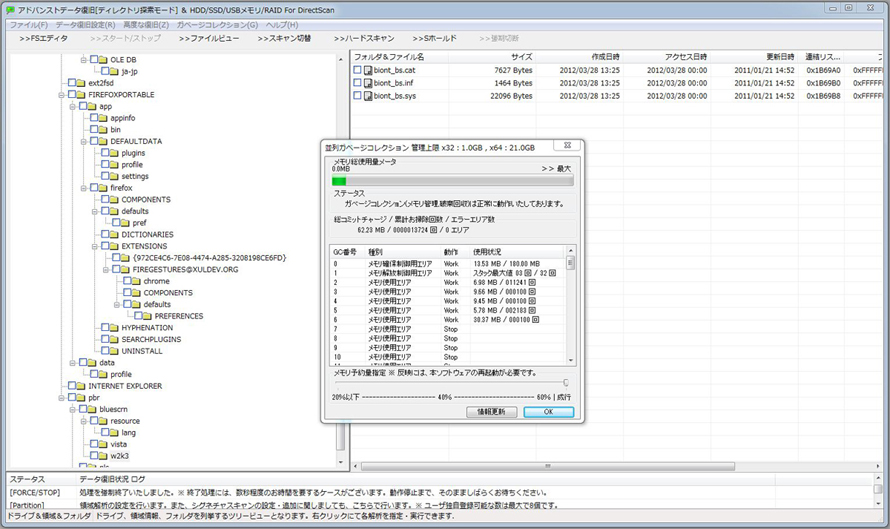Click the bin folder icon

(x=103, y=129)
